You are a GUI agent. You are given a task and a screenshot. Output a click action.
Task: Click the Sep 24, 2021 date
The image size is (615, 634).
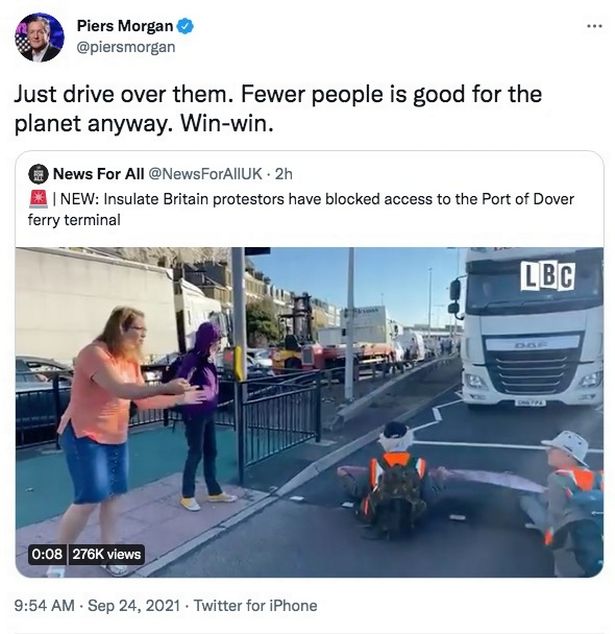[134, 606]
